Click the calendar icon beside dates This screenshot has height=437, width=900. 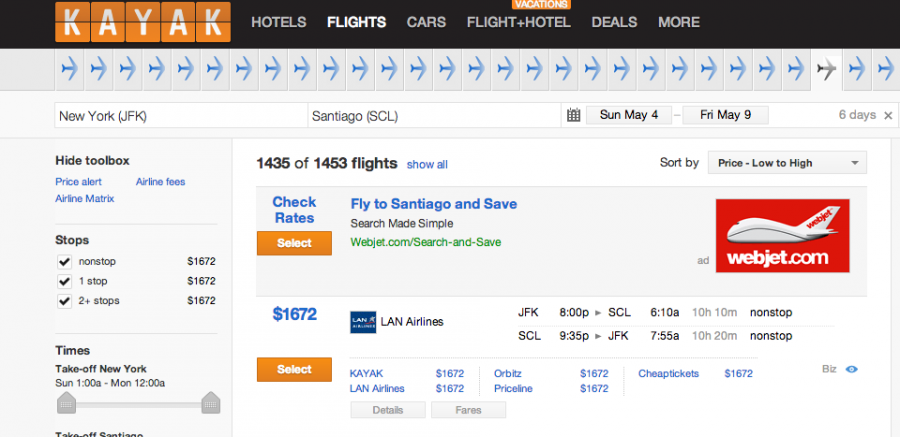(574, 115)
